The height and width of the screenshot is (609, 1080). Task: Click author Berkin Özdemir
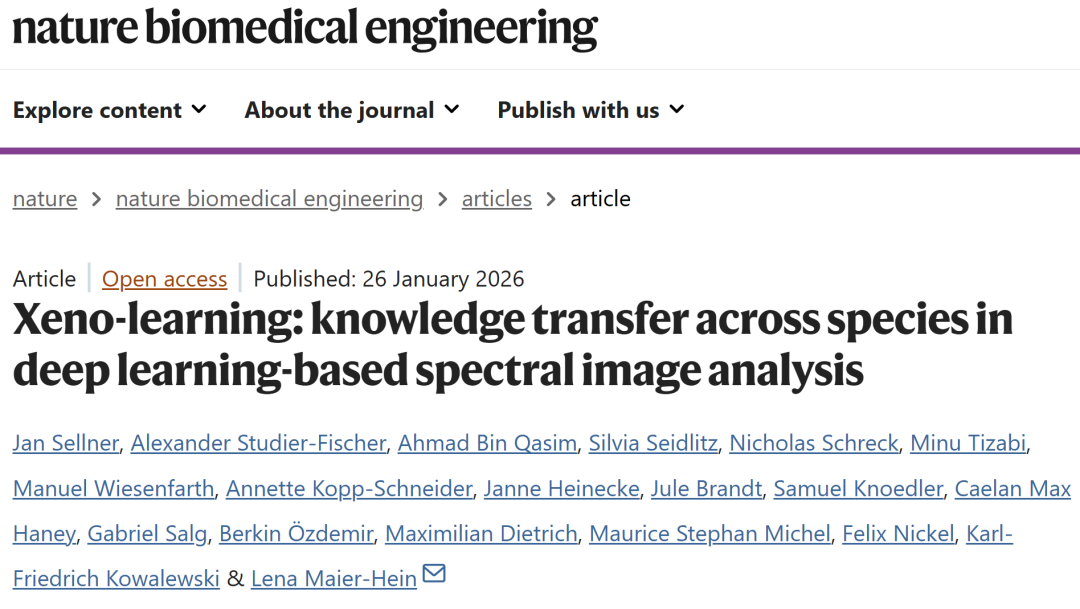click(296, 534)
